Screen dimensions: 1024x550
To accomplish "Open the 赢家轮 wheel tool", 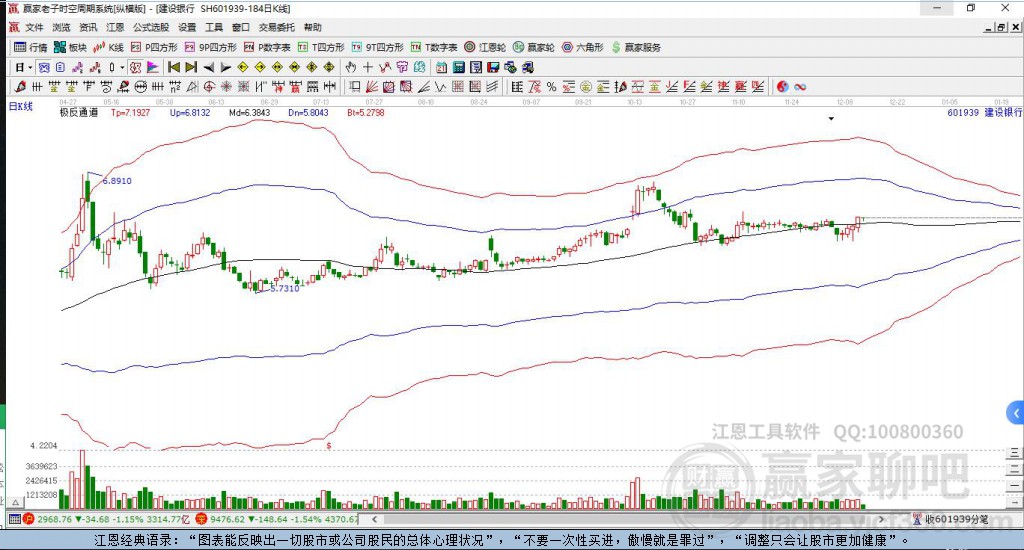I will (534, 47).
